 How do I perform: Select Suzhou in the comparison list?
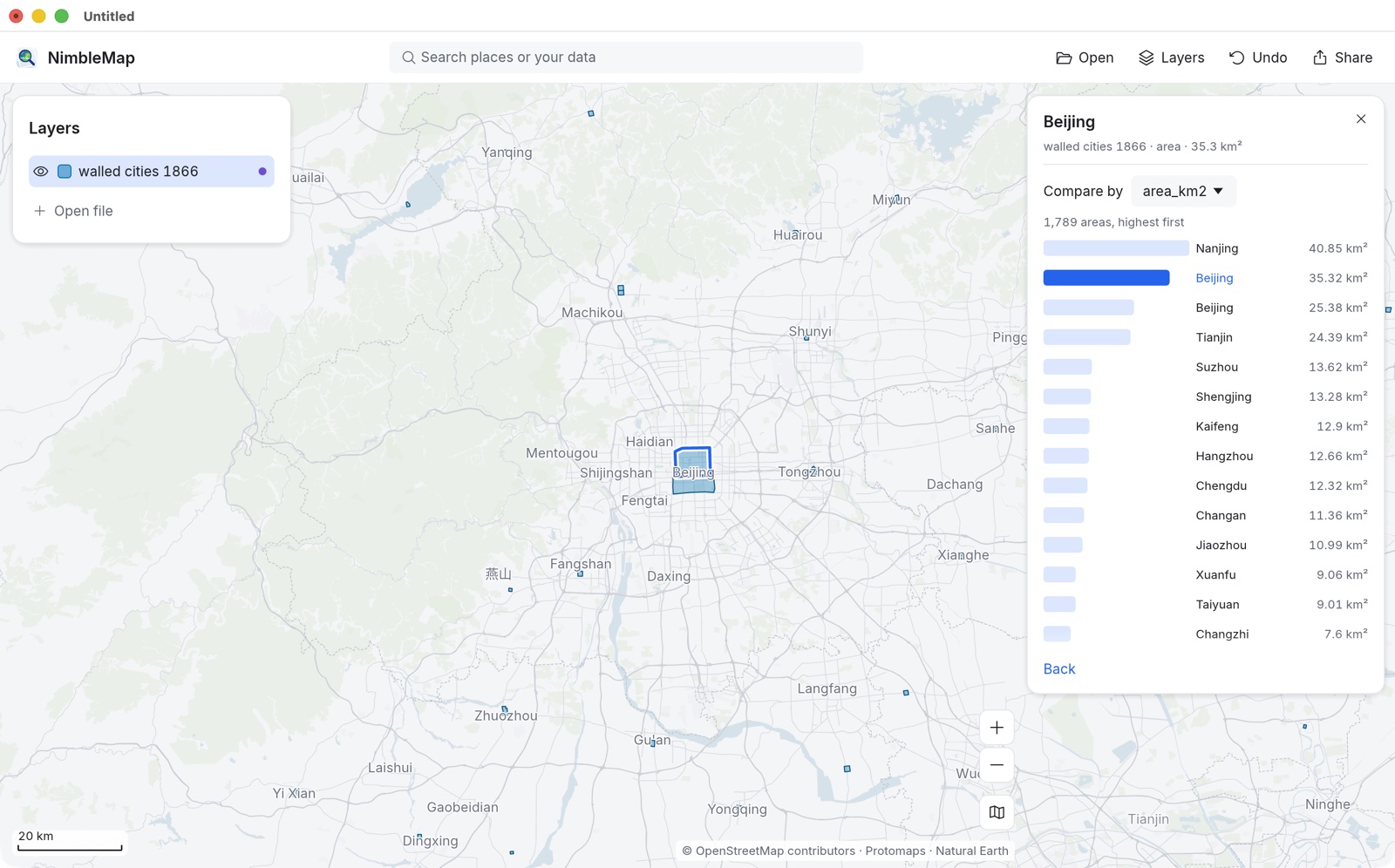pos(1205,367)
